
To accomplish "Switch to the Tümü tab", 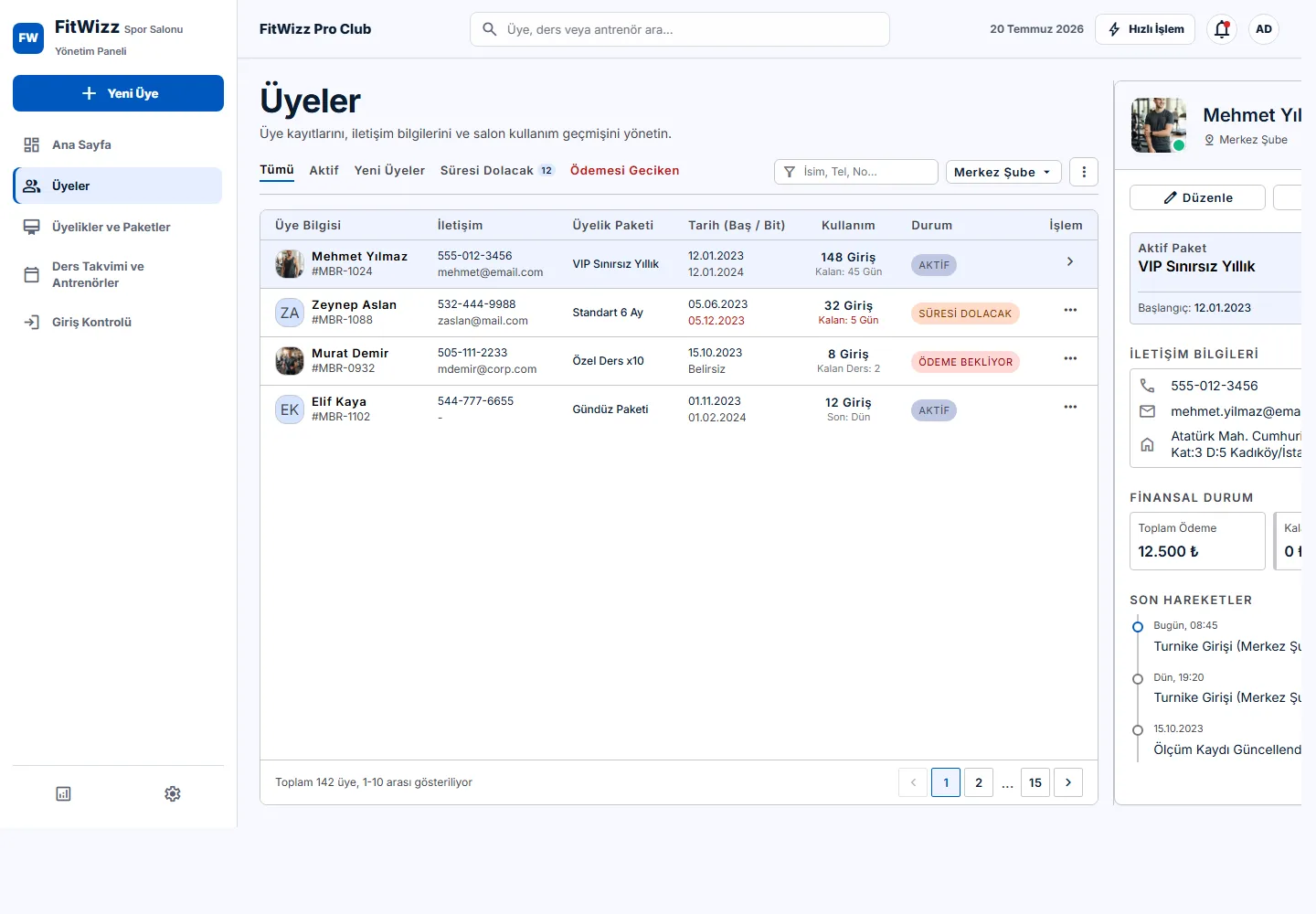I will pos(277,170).
